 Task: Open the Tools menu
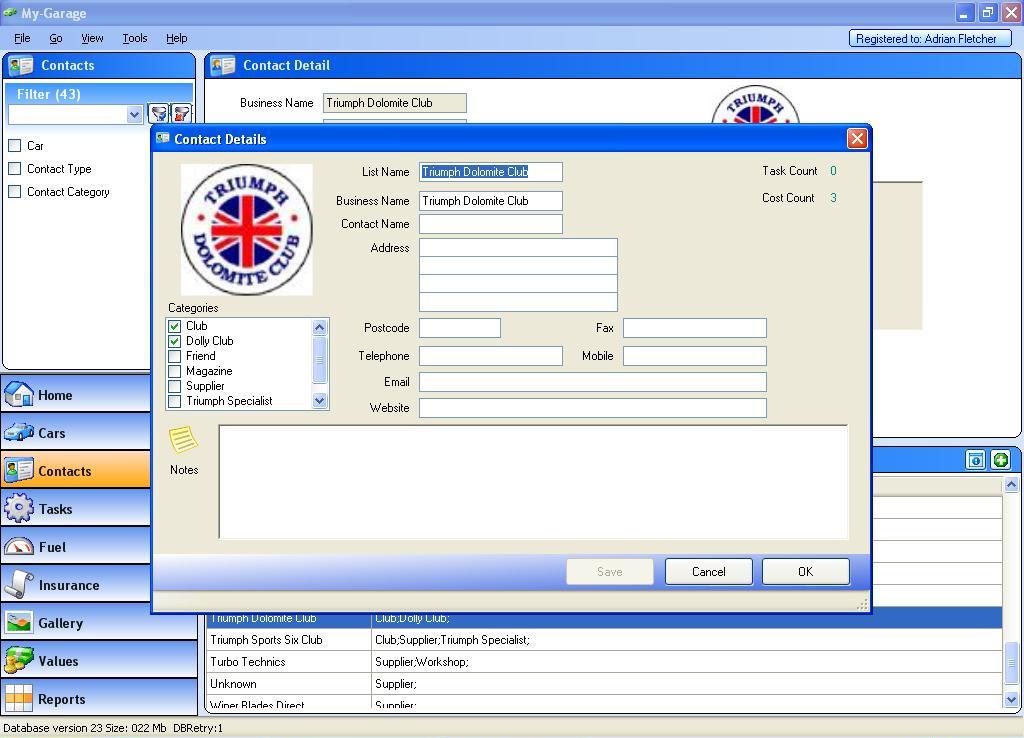tap(134, 38)
